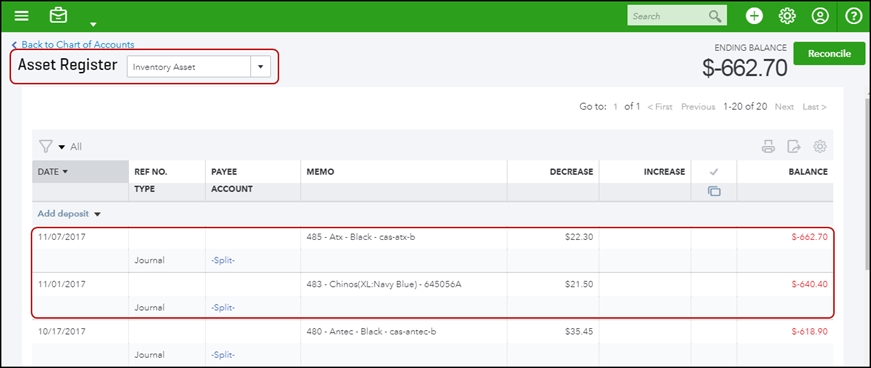Sort by the DATE column header
The width and height of the screenshot is (871, 368).
coord(81,172)
